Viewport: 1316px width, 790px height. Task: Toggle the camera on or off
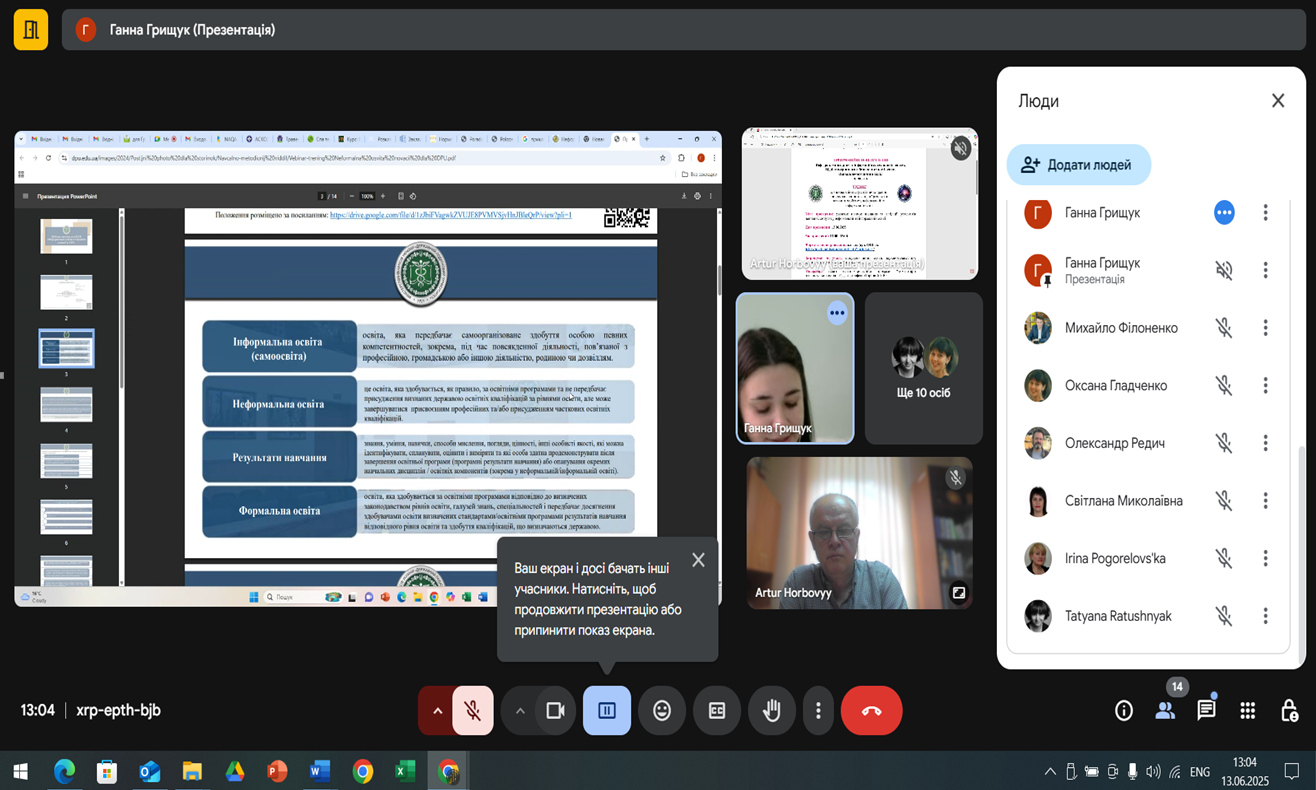pyautogui.click(x=555, y=711)
